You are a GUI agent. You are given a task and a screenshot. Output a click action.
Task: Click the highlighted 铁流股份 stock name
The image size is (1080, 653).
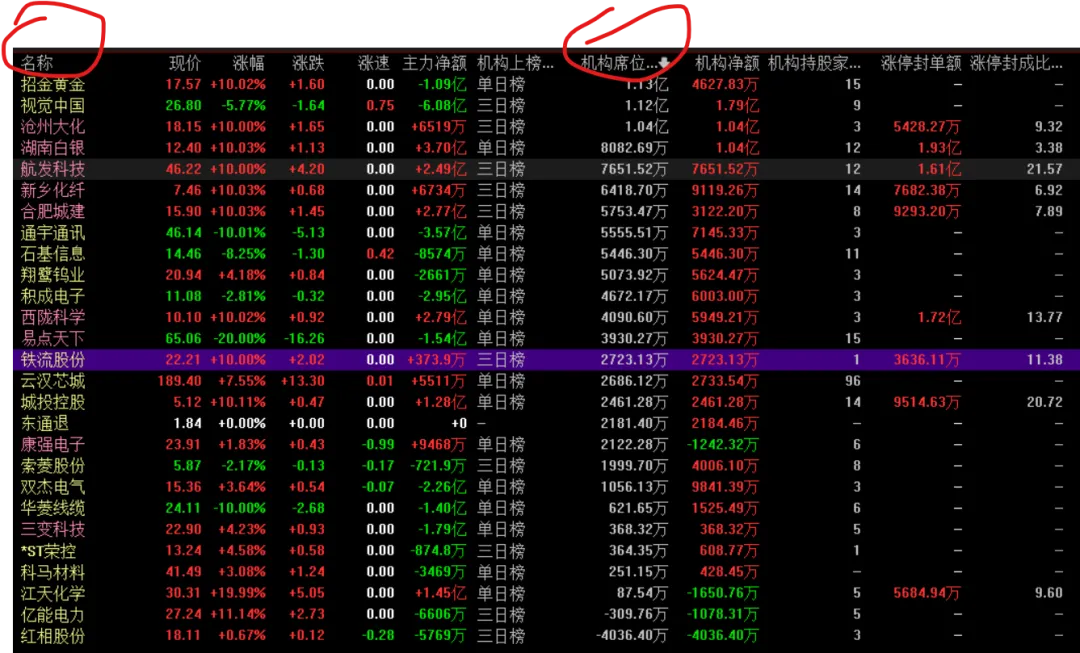tap(52, 360)
